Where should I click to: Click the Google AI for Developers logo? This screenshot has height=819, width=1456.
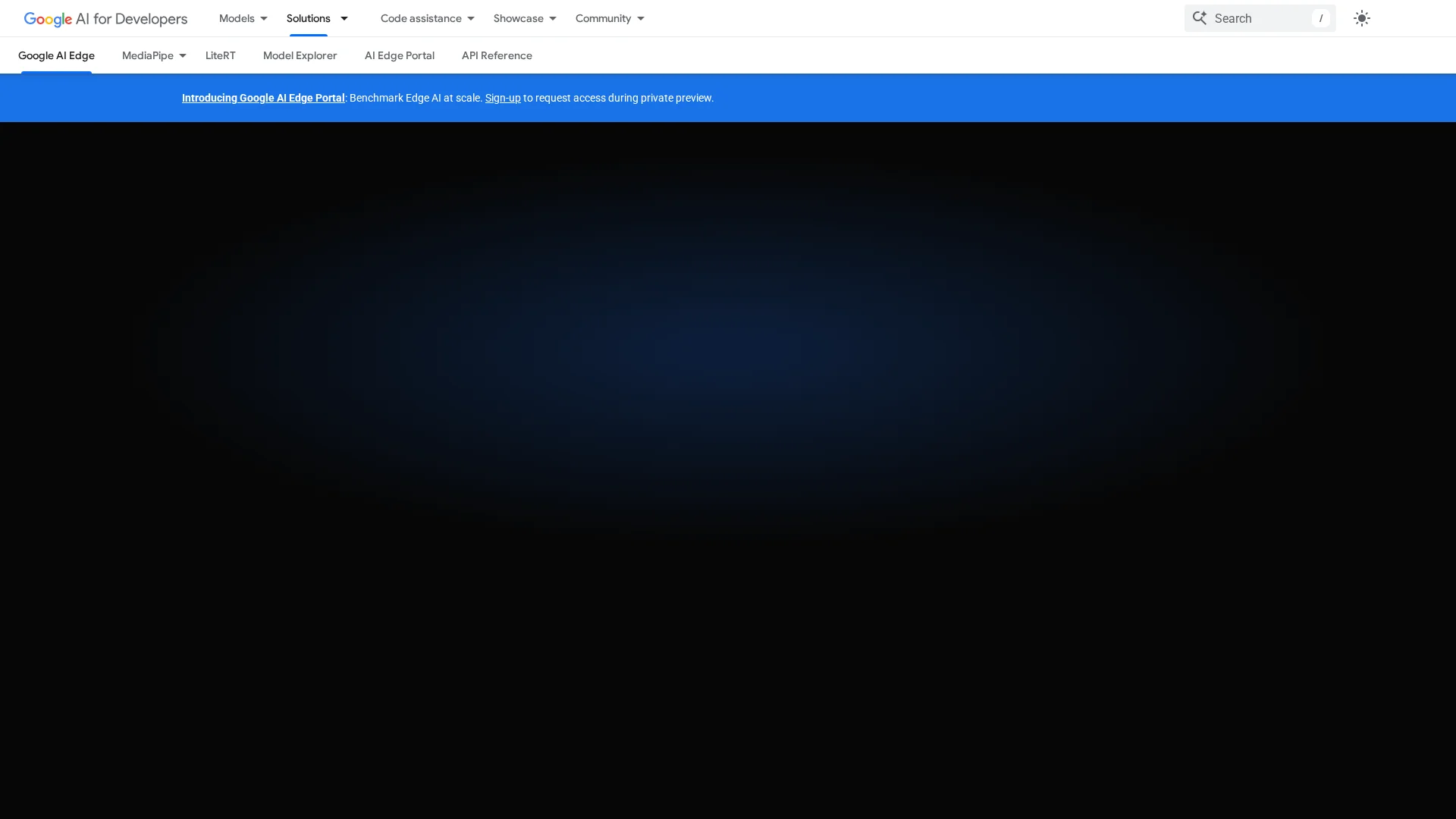[x=105, y=18]
